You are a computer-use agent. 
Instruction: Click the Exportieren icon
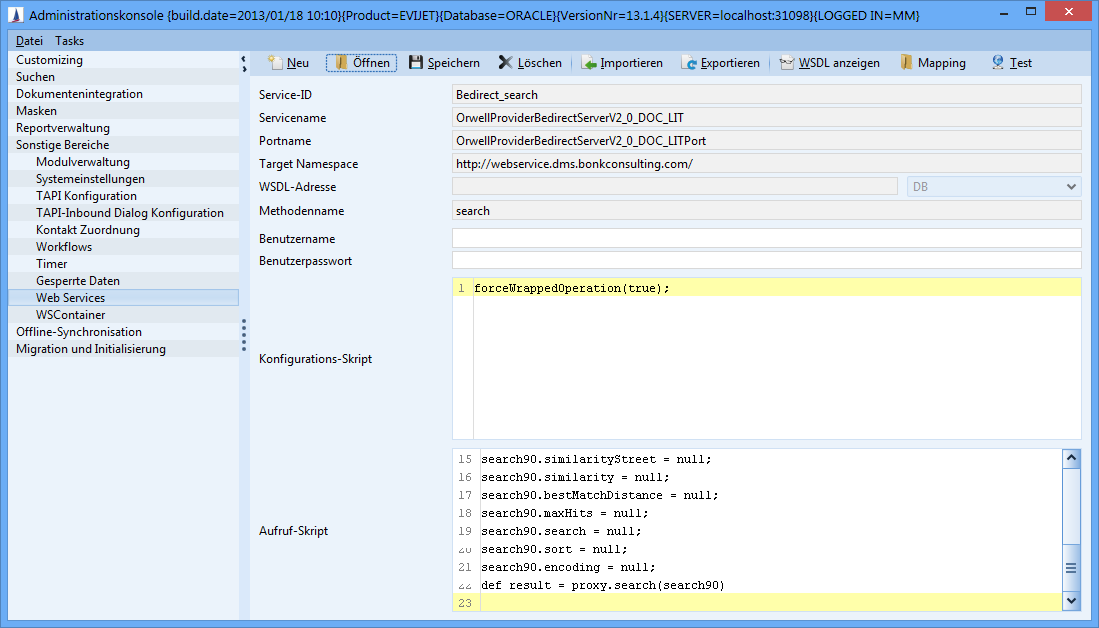[689, 63]
